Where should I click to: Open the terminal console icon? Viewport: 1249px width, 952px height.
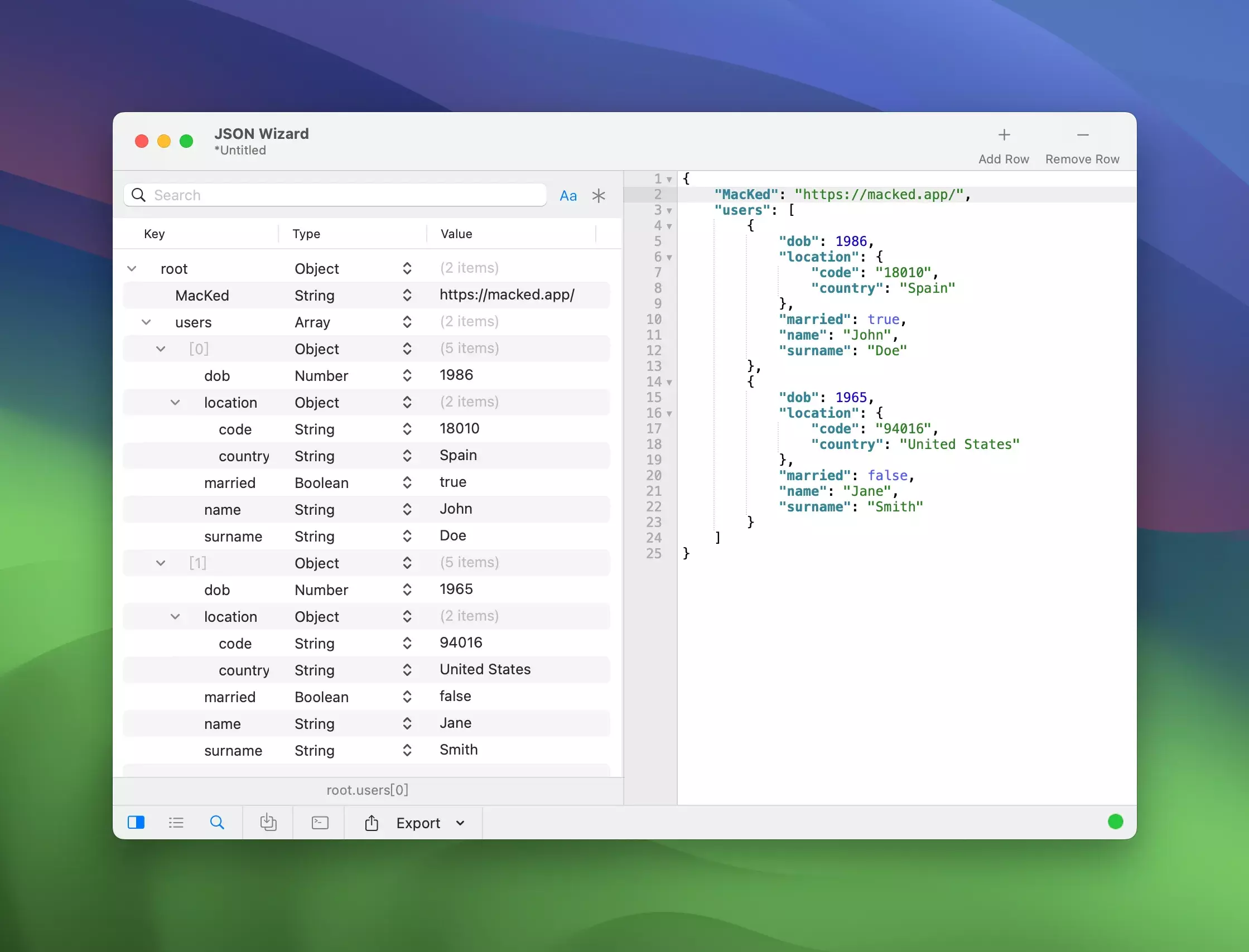tap(320, 822)
